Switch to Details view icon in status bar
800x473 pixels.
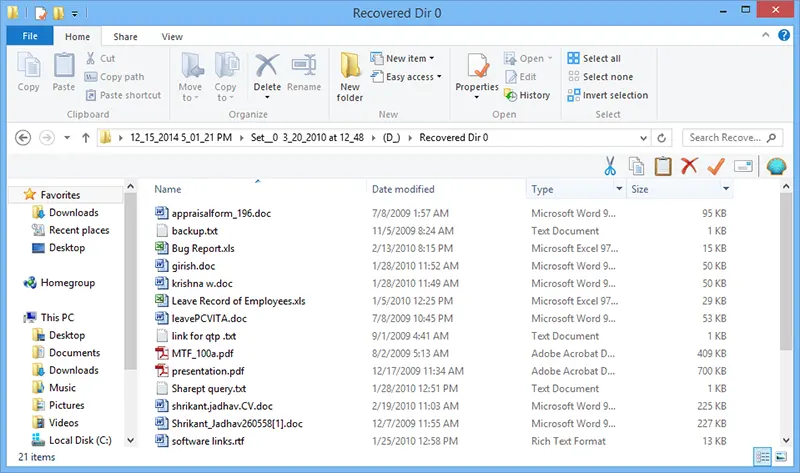[x=762, y=457]
